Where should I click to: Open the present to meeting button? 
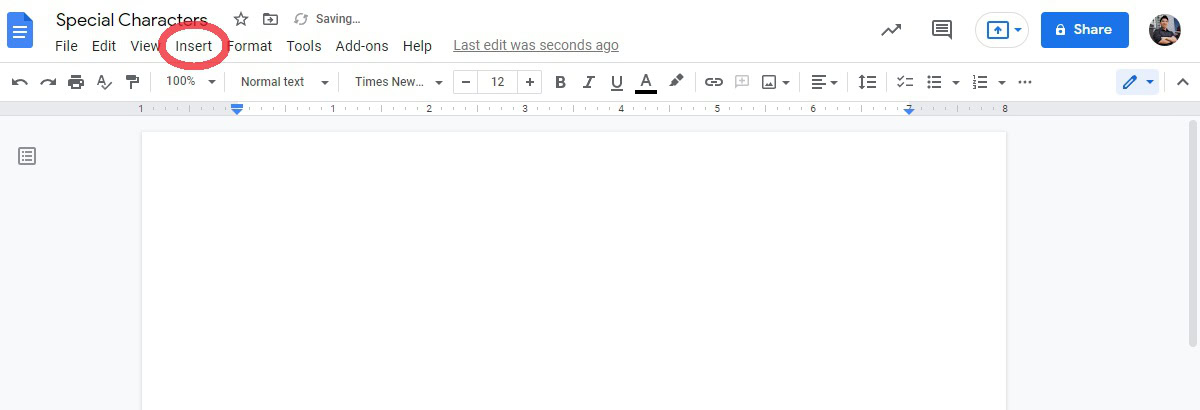[1002, 30]
